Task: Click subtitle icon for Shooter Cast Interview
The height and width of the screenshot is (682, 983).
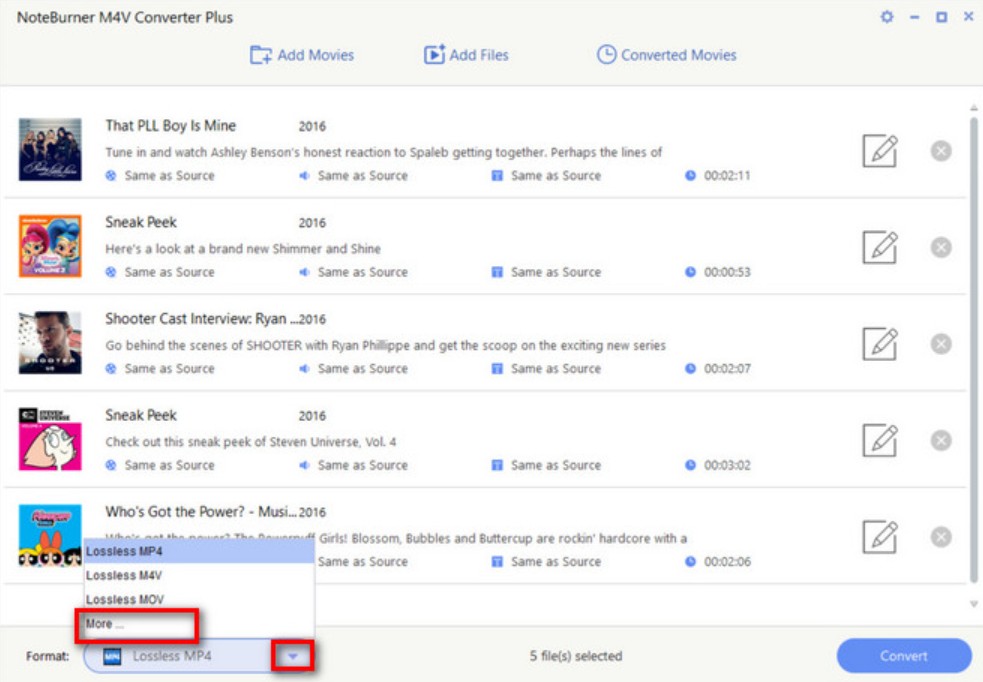Action: 497,369
